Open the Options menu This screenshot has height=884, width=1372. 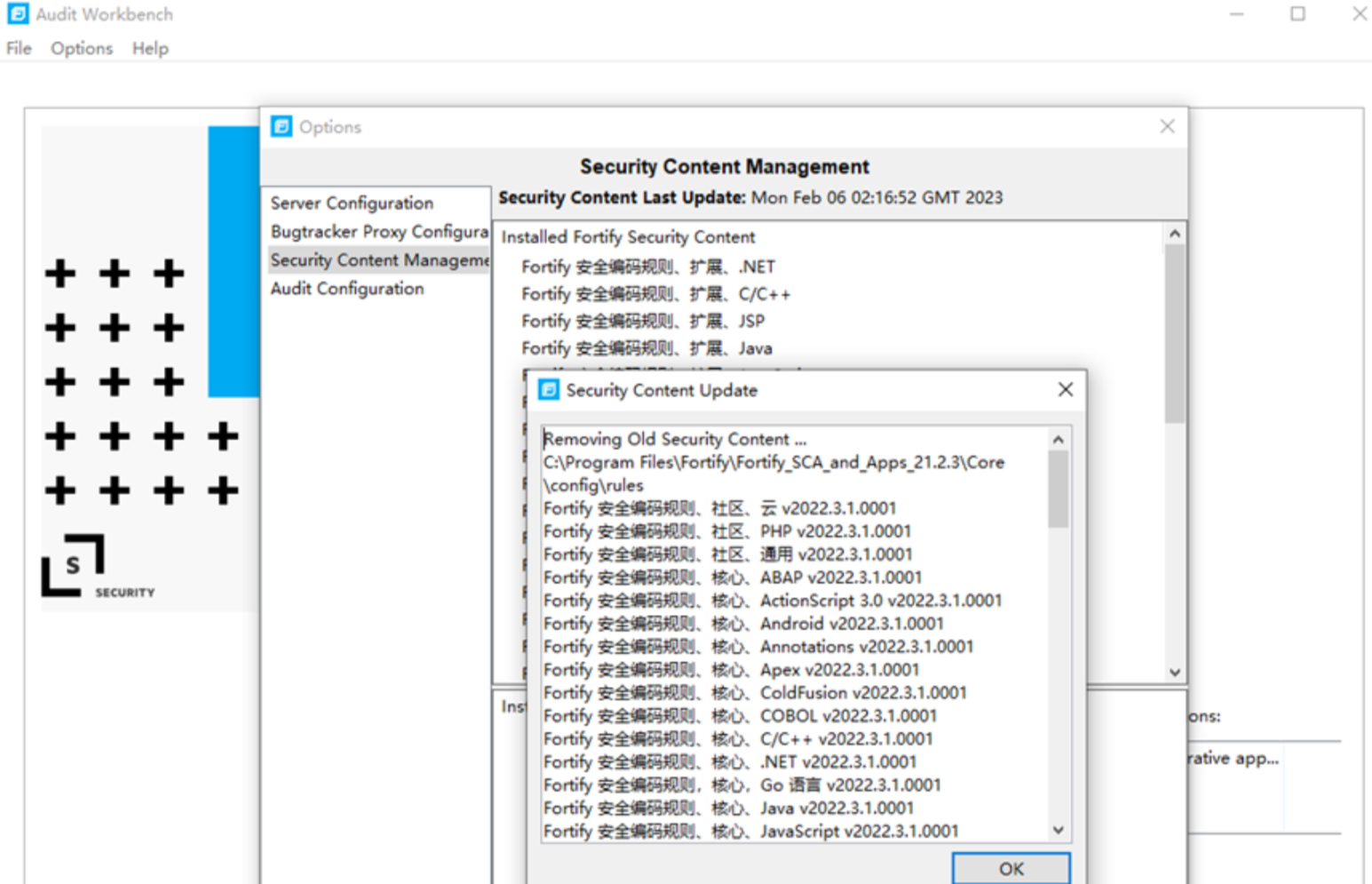point(82,48)
